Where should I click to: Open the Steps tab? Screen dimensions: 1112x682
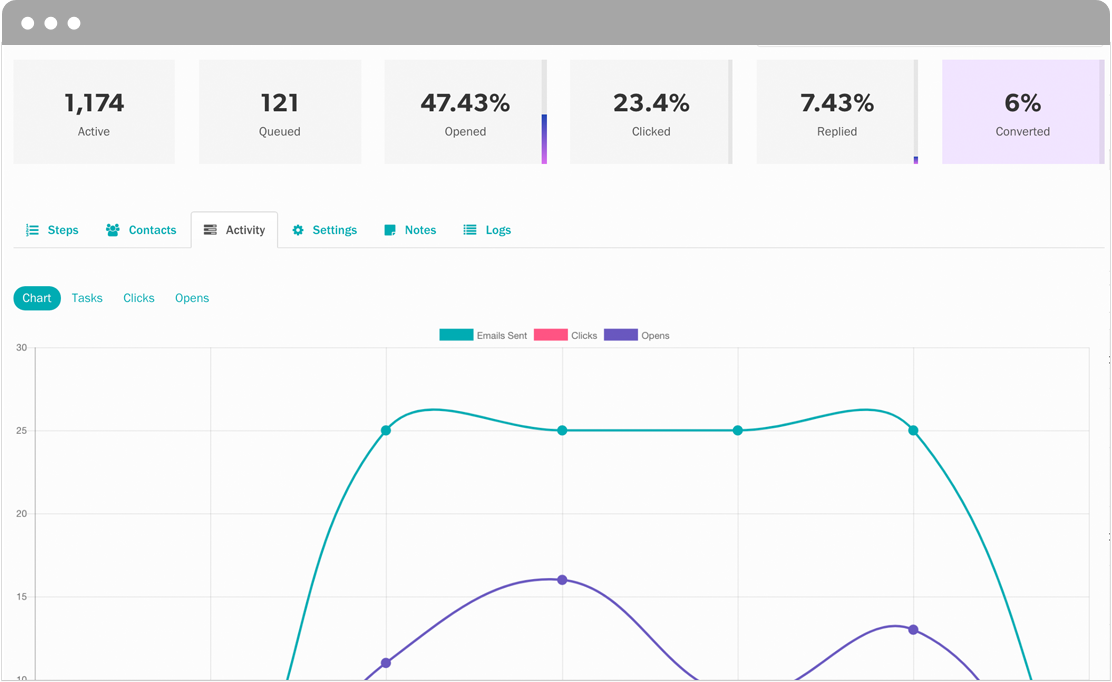(x=52, y=230)
